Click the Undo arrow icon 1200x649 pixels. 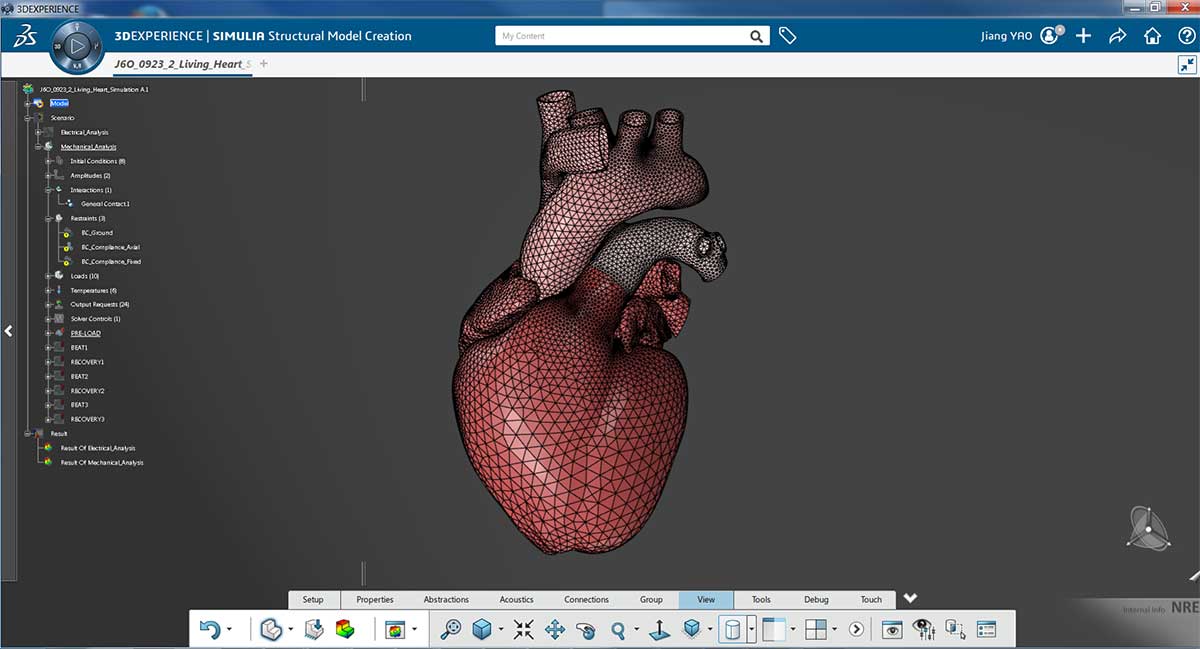(x=209, y=629)
